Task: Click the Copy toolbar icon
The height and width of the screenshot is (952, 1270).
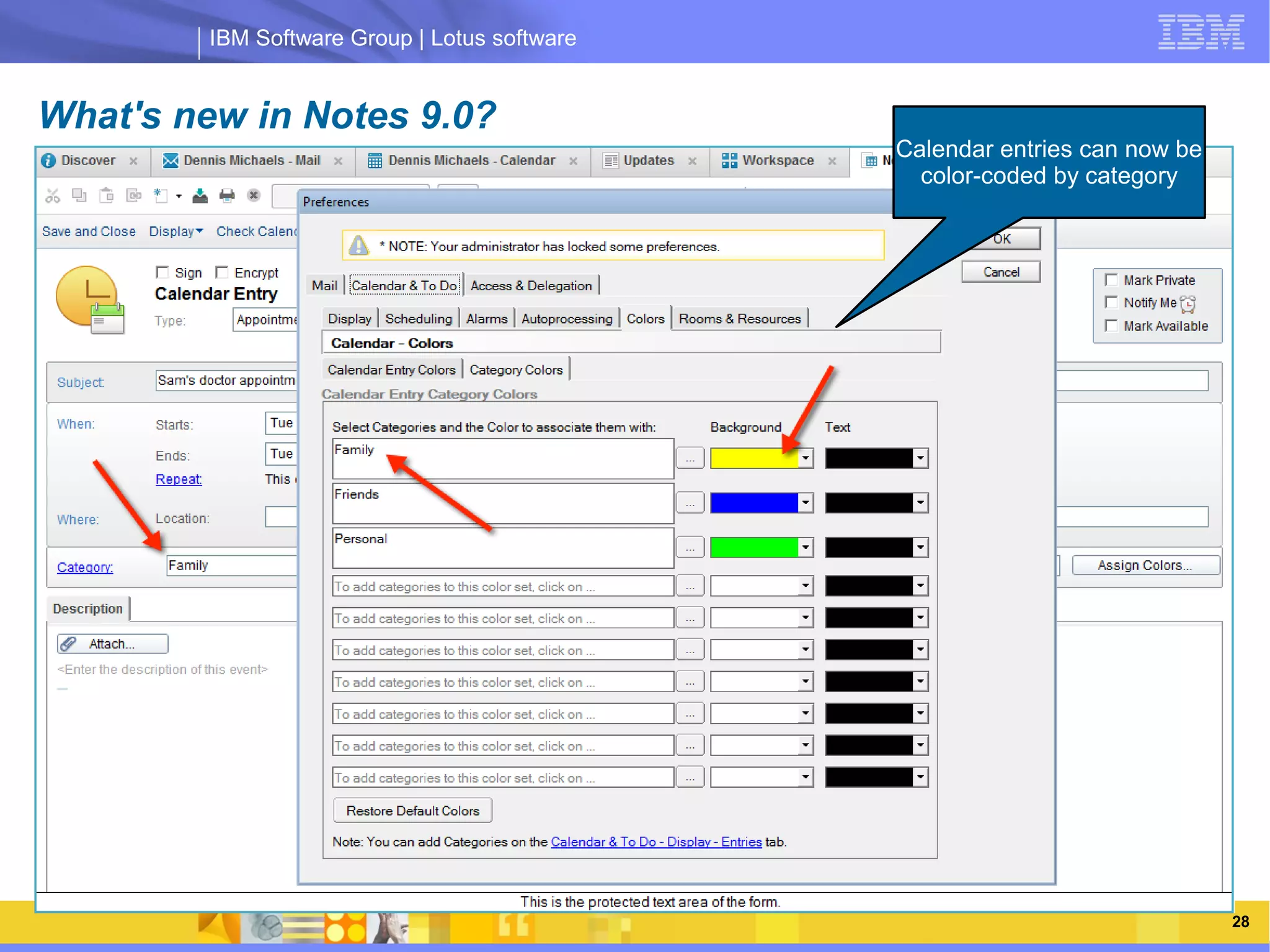Action: click(x=79, y=195)
